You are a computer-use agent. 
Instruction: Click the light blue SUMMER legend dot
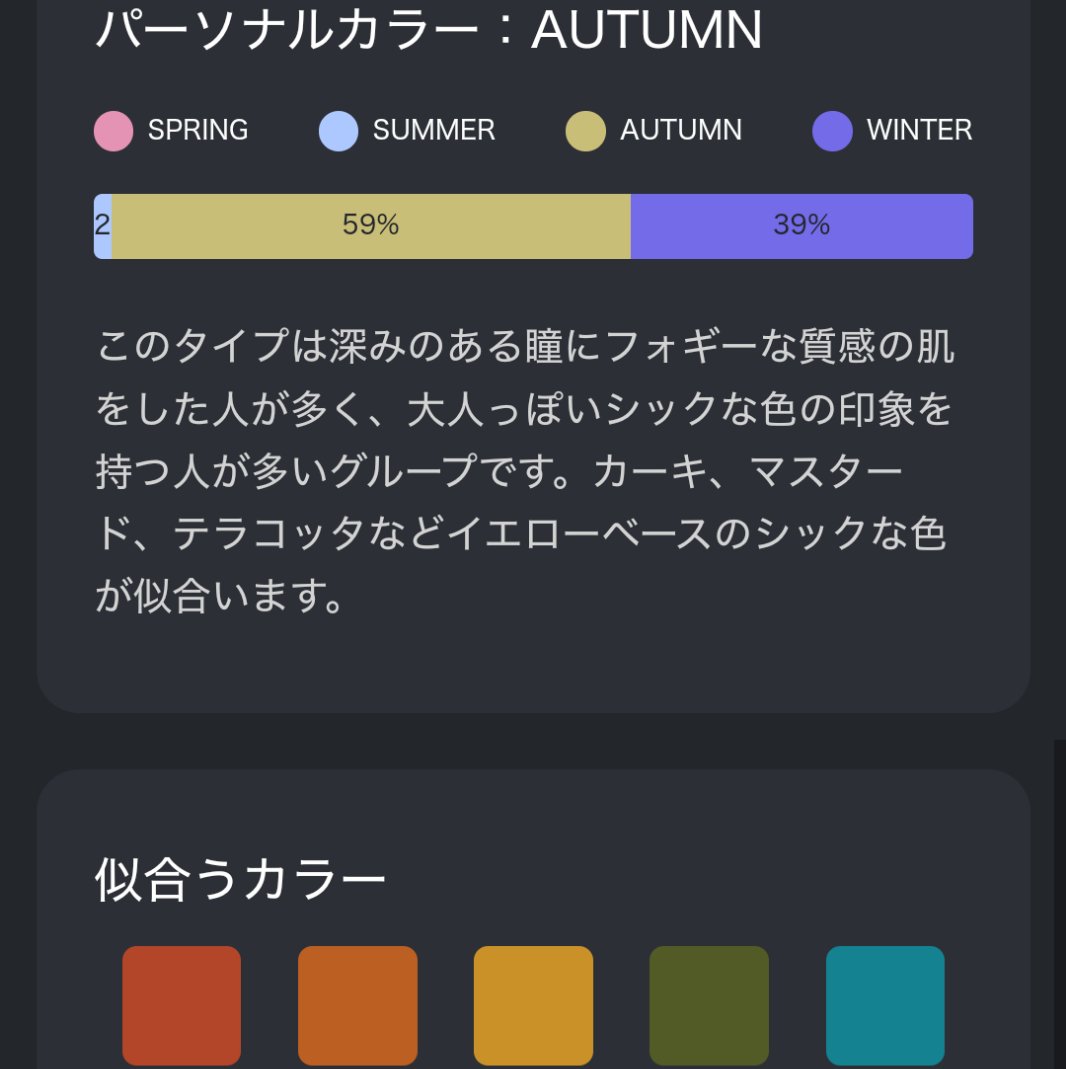(x=338, y=131)
